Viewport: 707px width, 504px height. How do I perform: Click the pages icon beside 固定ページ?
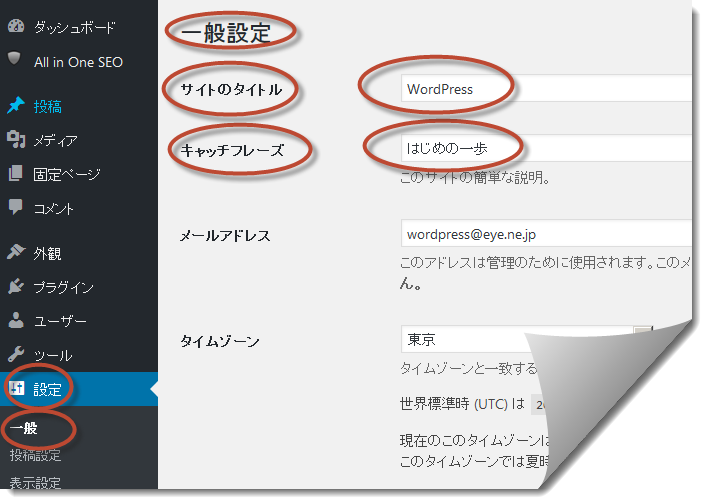point(15,173)
